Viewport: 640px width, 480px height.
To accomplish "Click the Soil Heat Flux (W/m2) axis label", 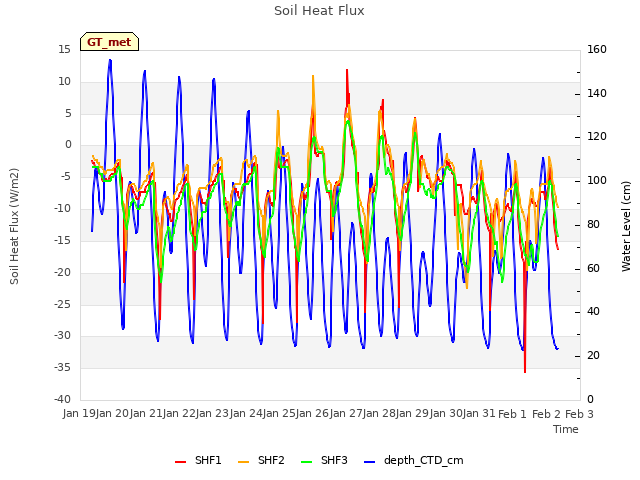I will coord(14,226).
